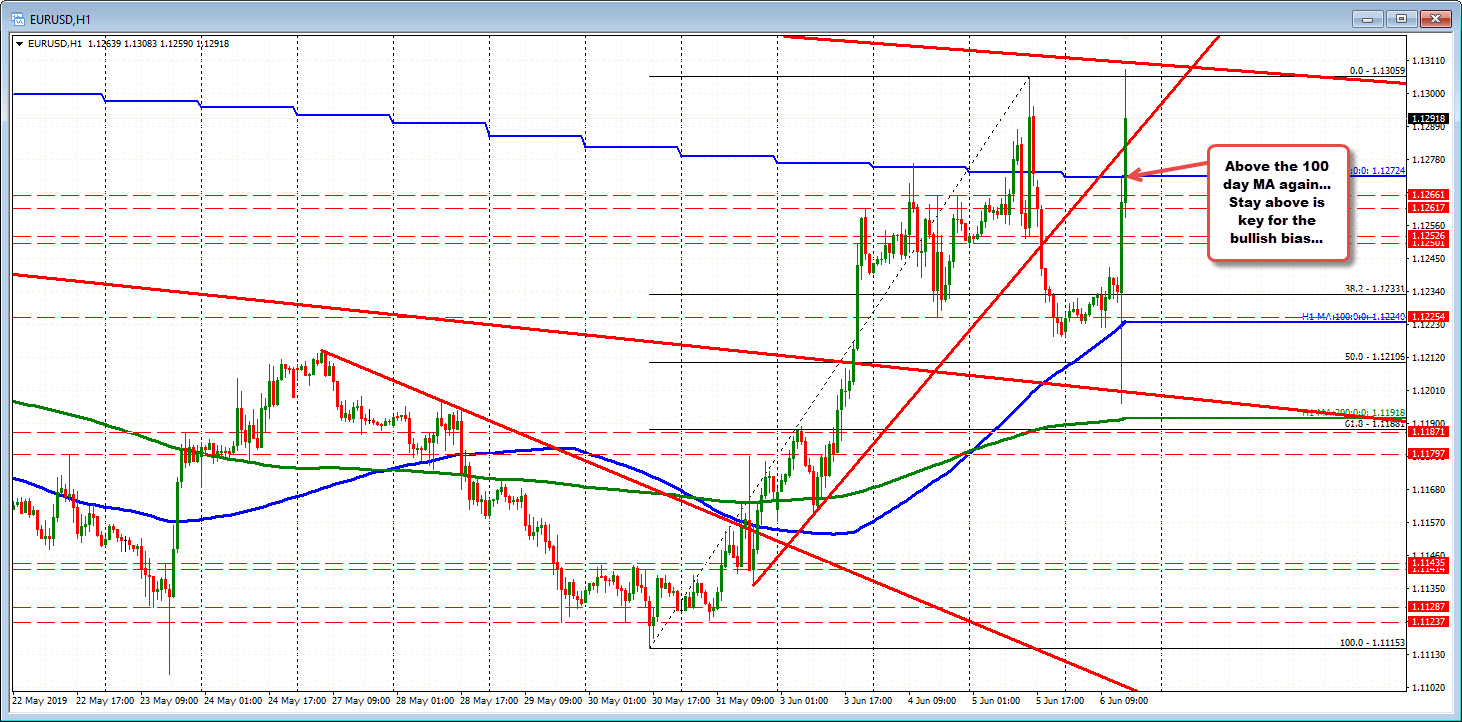Click the 1.12340 price scale value
Image resolution: width=1462 pixels, height=722 pixels.
1427,291
